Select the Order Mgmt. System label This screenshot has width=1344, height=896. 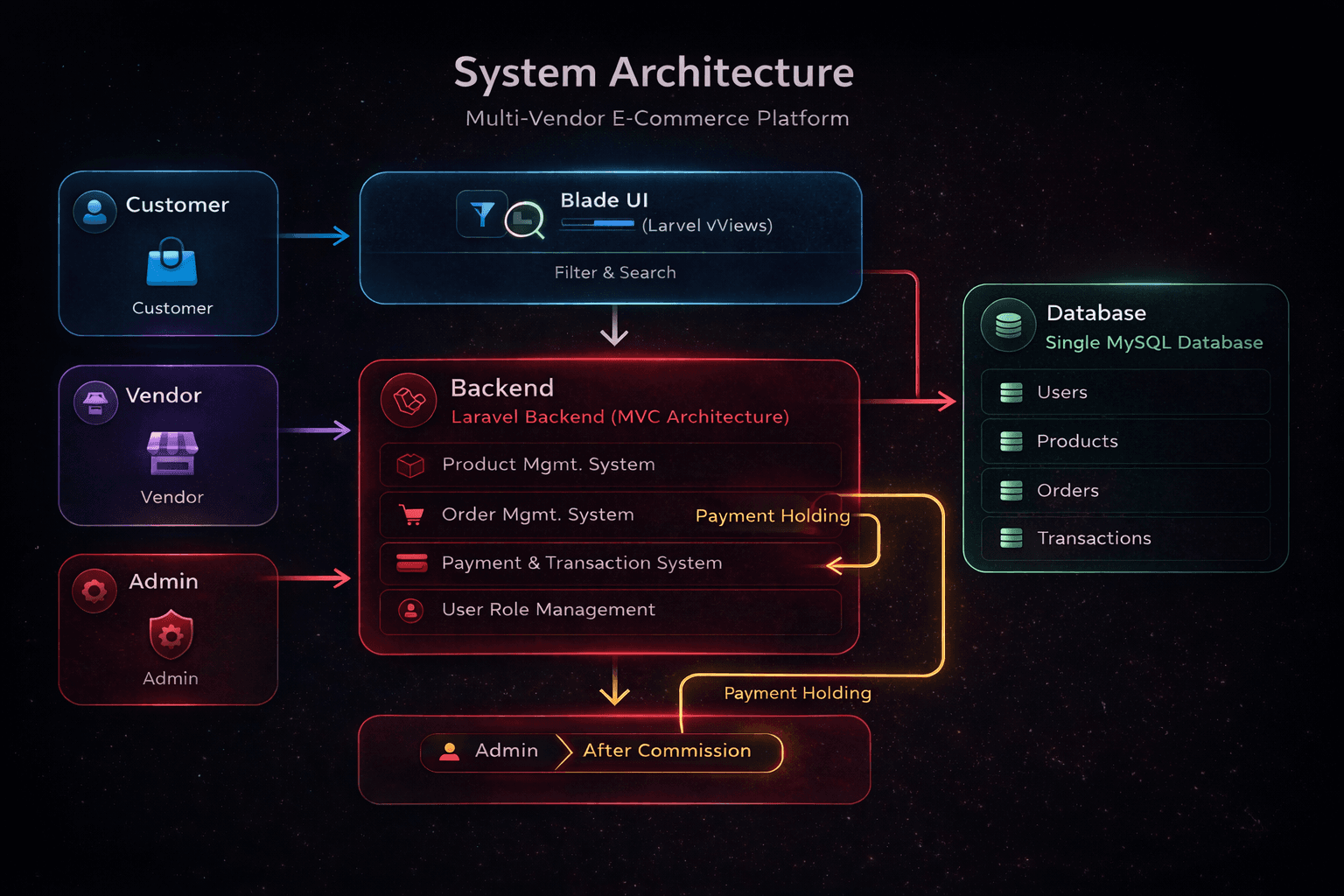537,514
